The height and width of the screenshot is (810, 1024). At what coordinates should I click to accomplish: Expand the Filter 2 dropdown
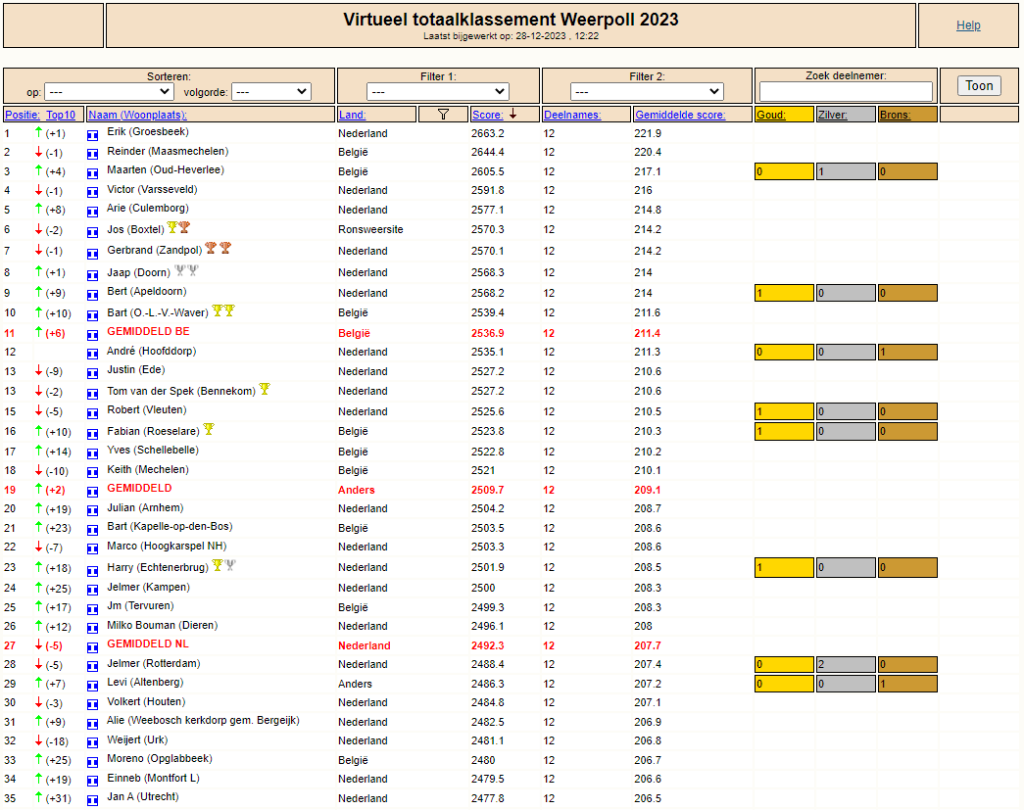[647, 91]
